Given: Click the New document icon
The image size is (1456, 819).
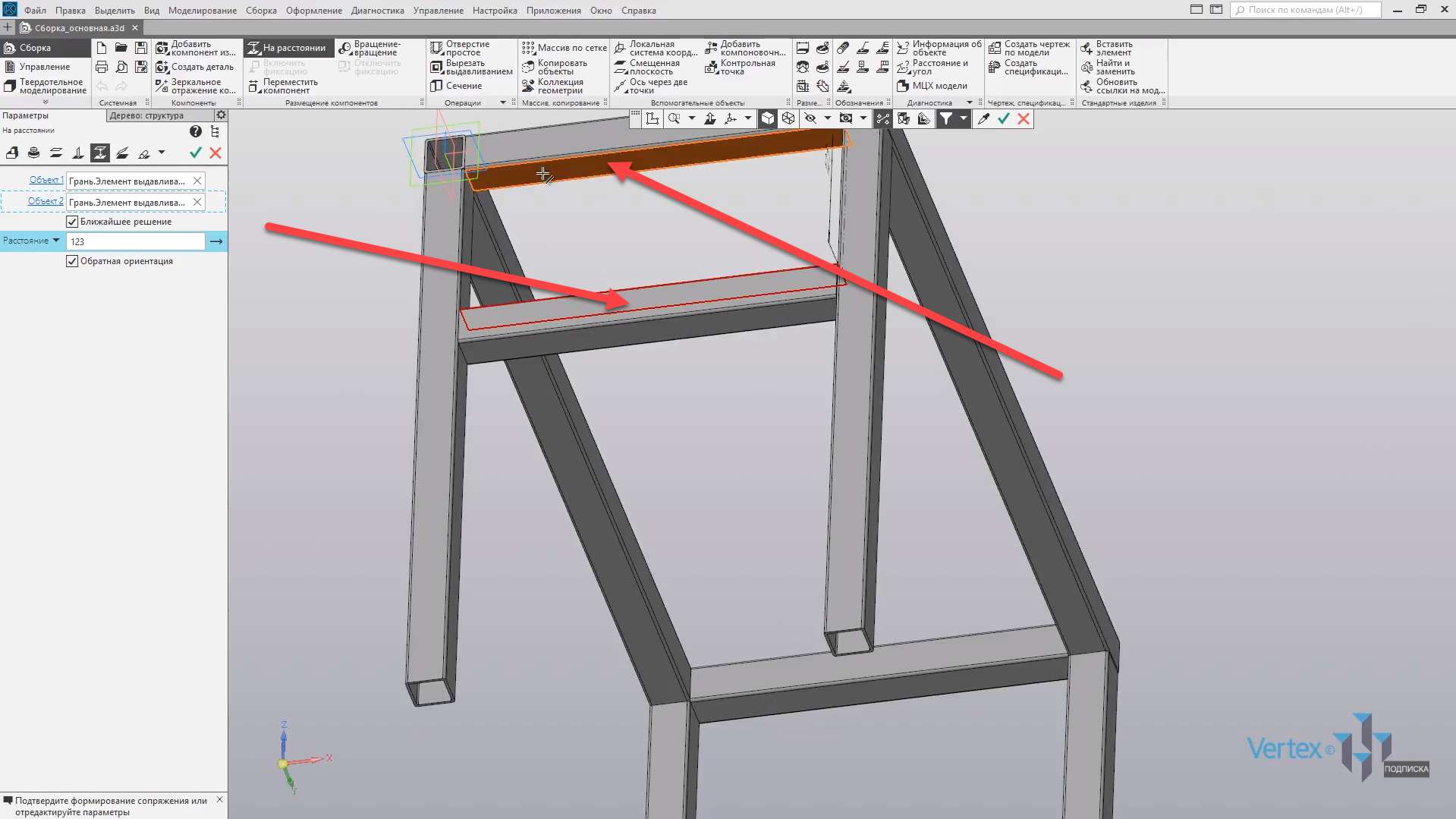Looking at the screenshot, I should point(102,47).
